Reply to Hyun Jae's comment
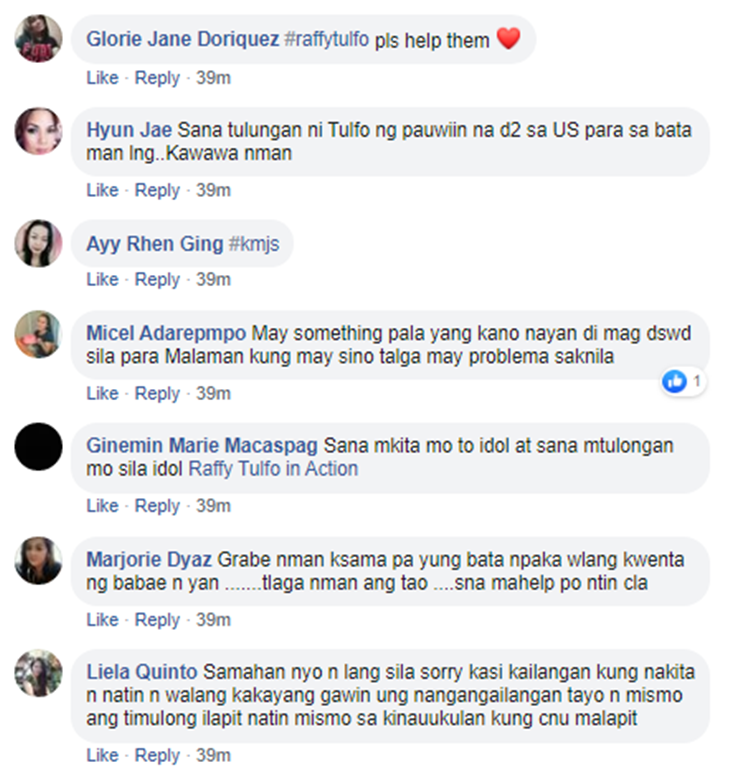 pyautogui.click(x=157, y=190)
